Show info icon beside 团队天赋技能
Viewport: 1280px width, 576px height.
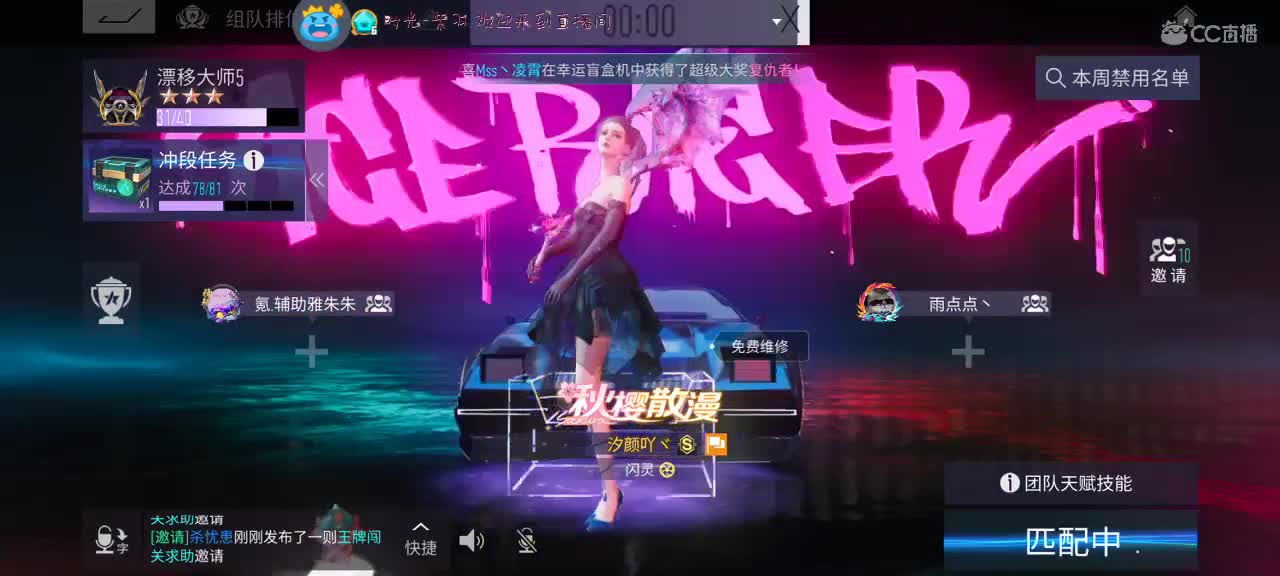(1010, 483)
